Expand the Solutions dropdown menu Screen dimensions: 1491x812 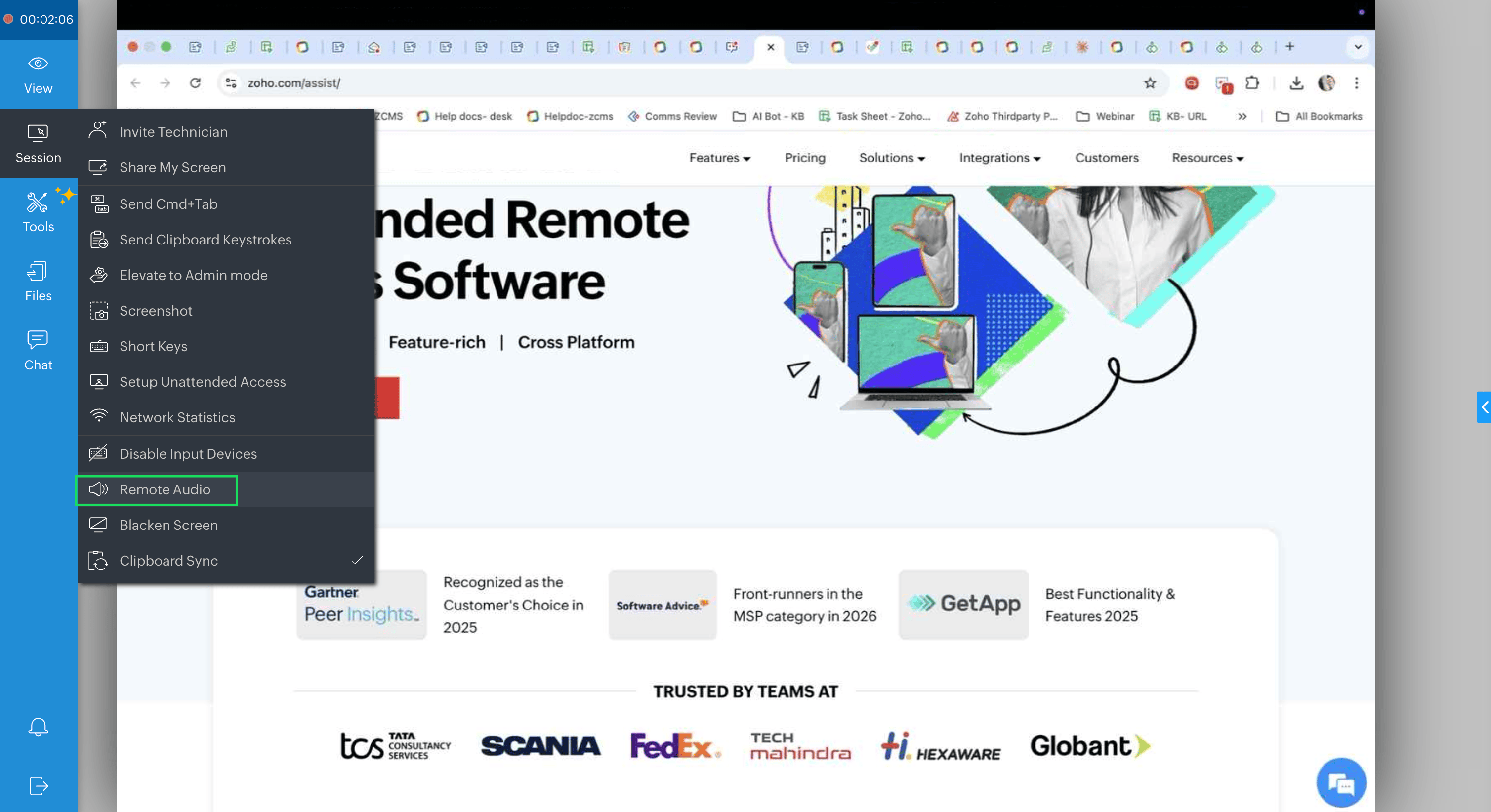(891, 158)
